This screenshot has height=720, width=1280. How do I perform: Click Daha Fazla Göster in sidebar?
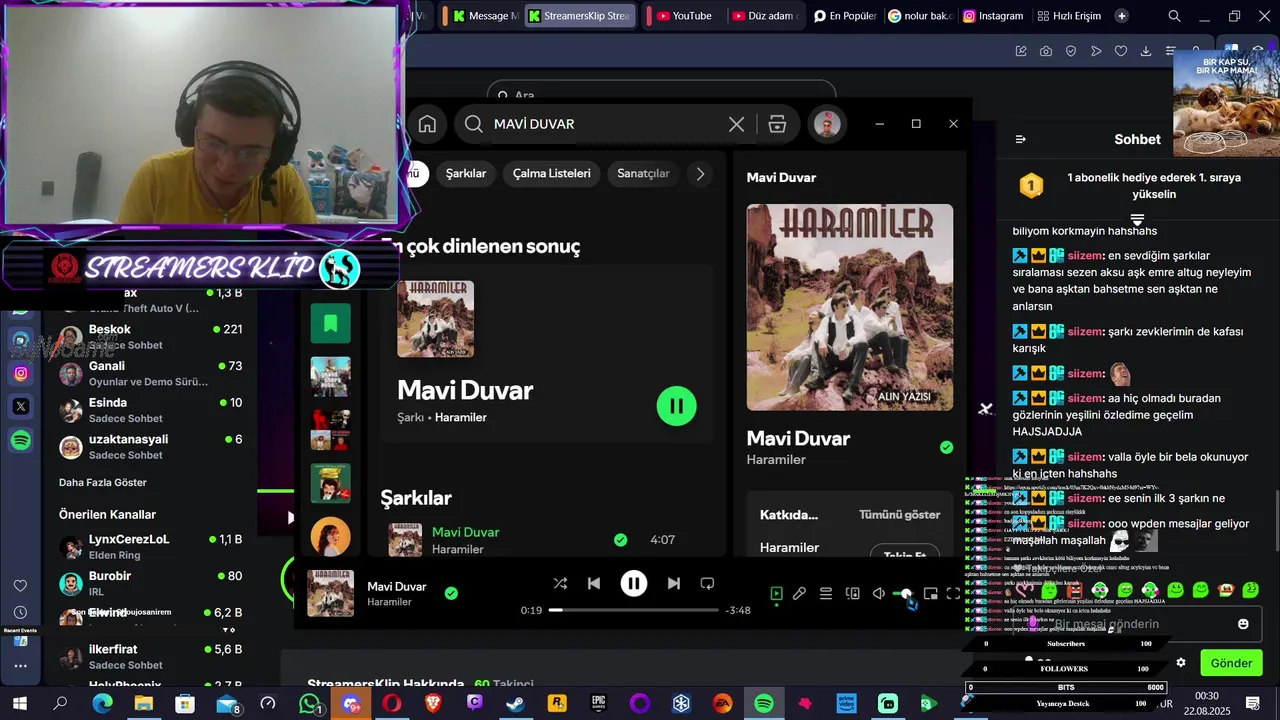click(x=103, y=482)
